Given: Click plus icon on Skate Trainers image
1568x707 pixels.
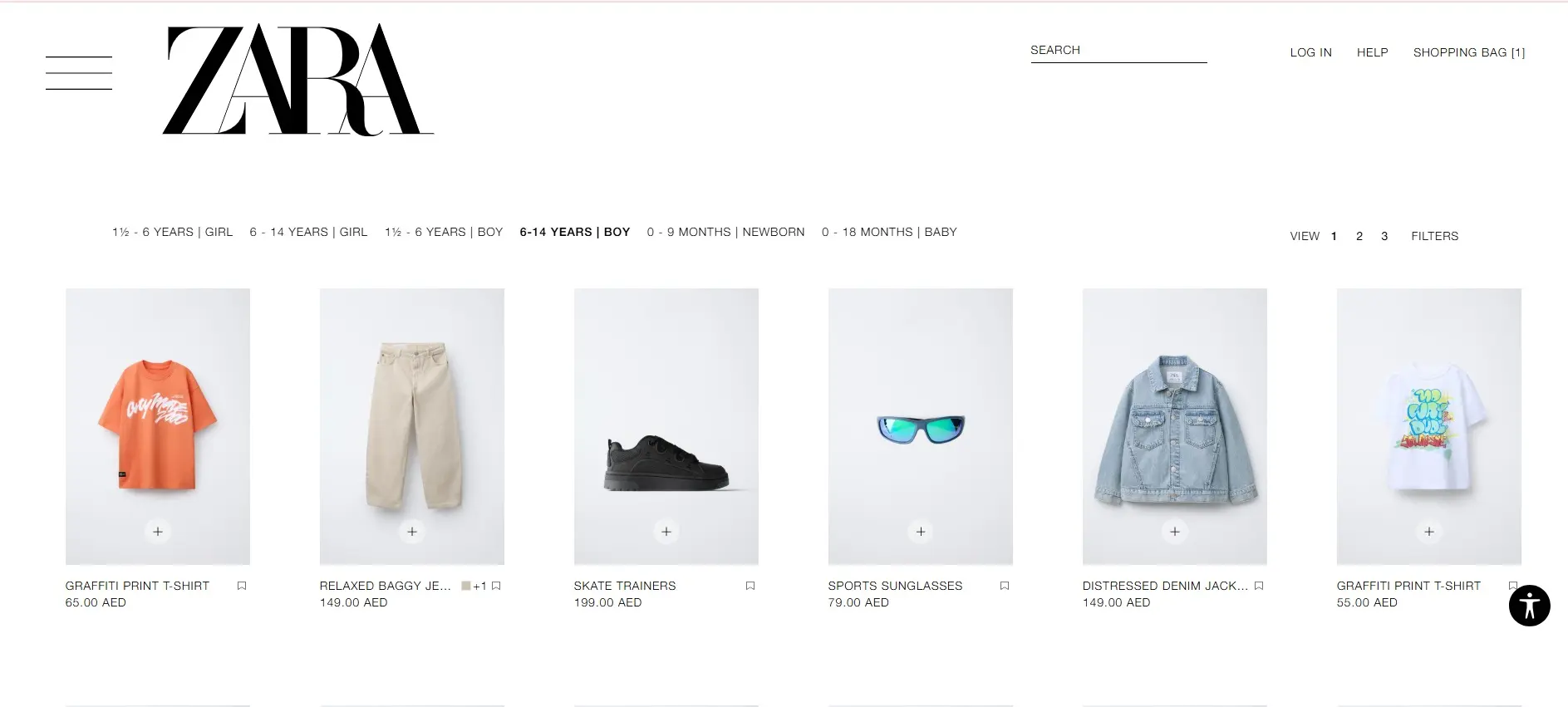Looking at the screenshot, I should [x=666, y=531].
